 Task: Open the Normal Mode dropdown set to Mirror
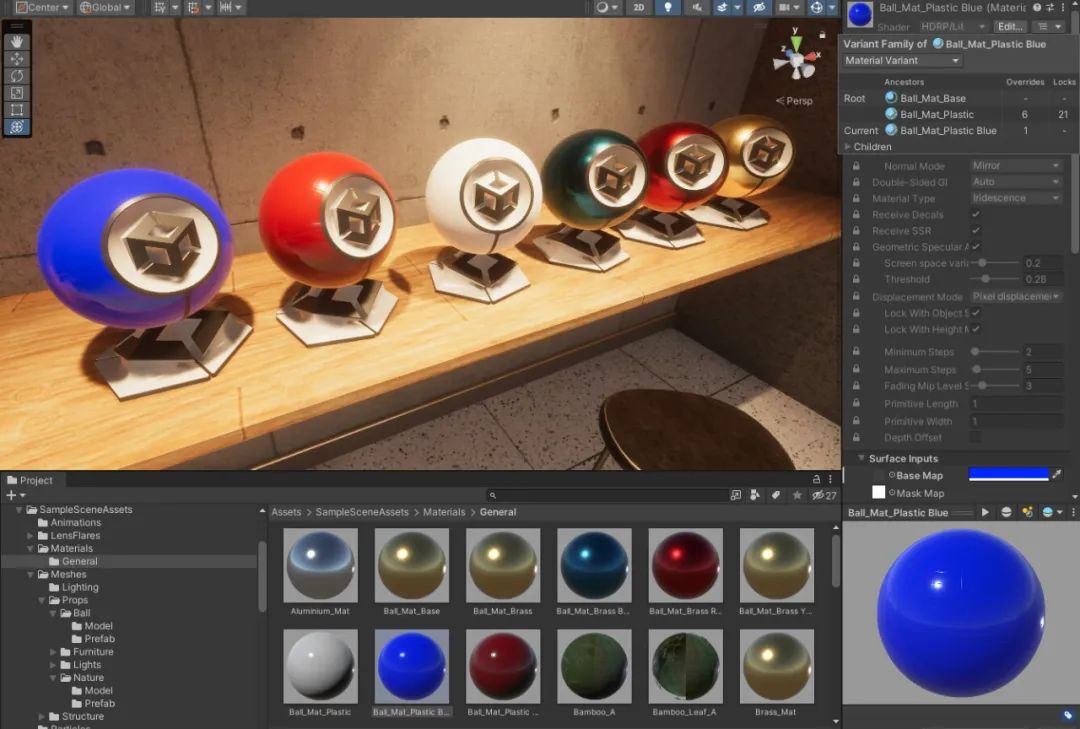pos(1016,164)
